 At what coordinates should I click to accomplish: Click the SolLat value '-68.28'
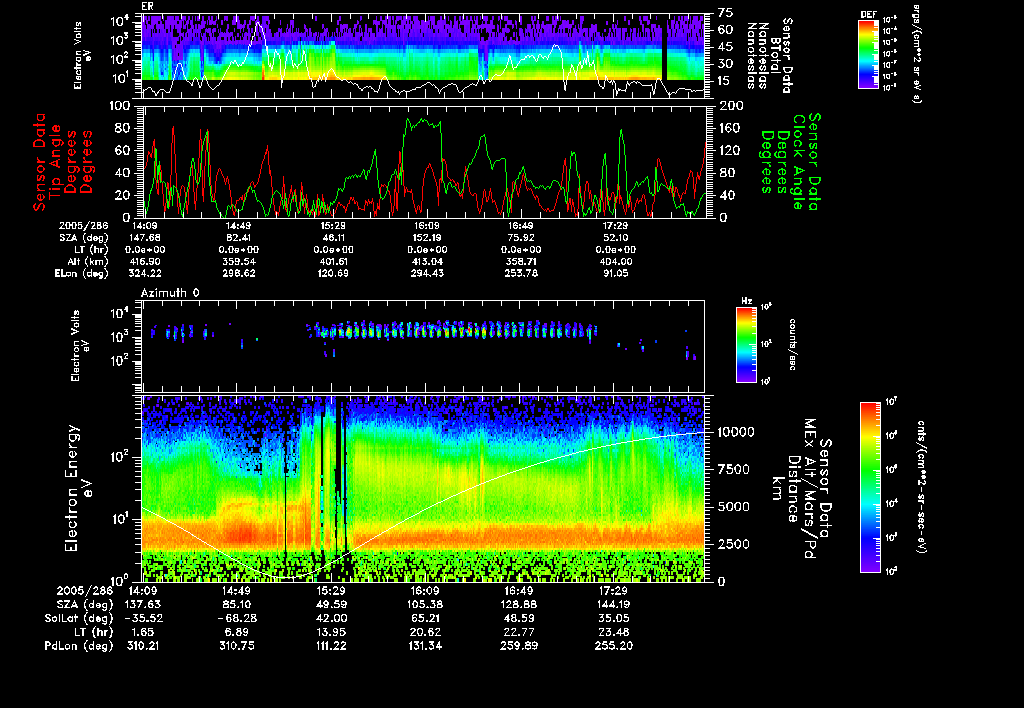(236, 619)
